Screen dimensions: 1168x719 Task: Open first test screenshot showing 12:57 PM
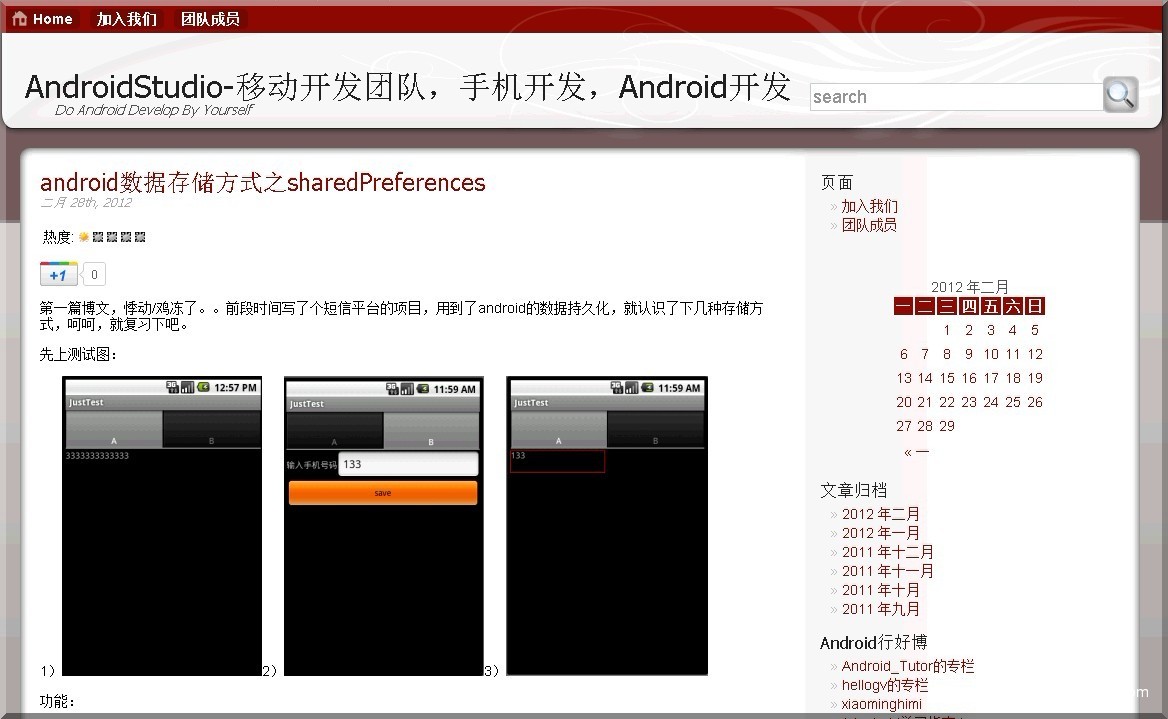tap(162, 526)
